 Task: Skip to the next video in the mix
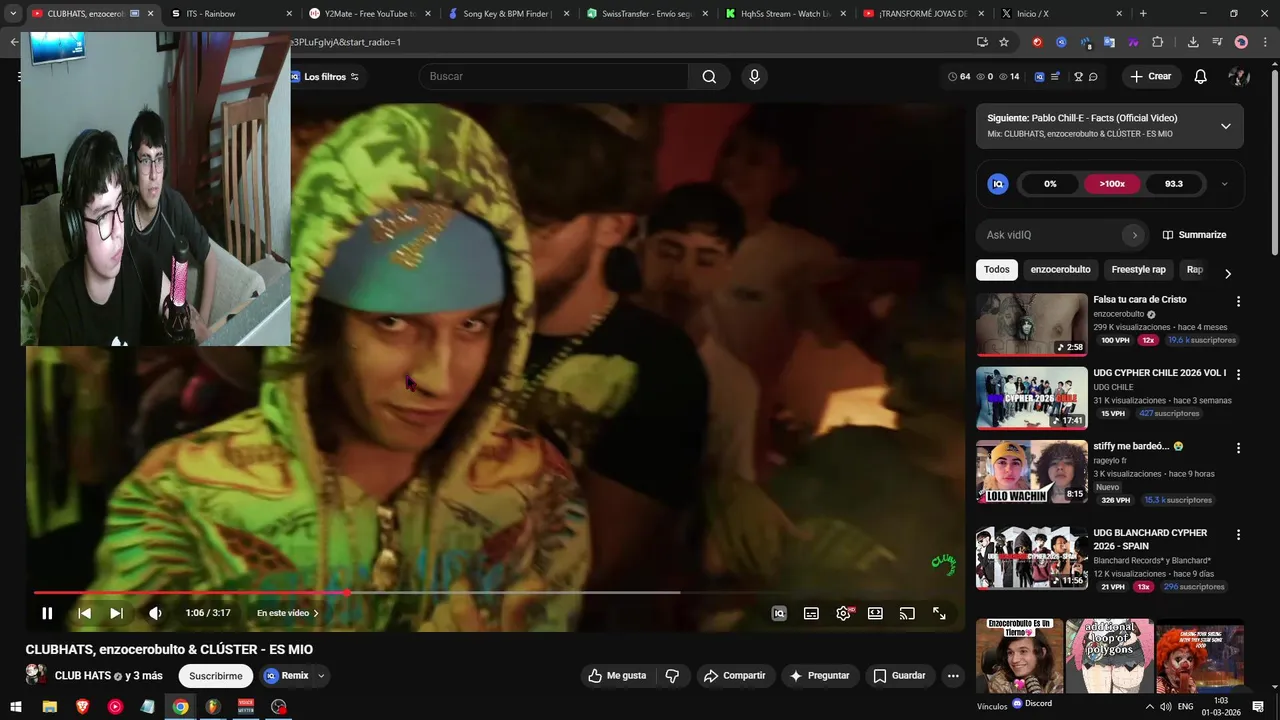pos(117,613)
